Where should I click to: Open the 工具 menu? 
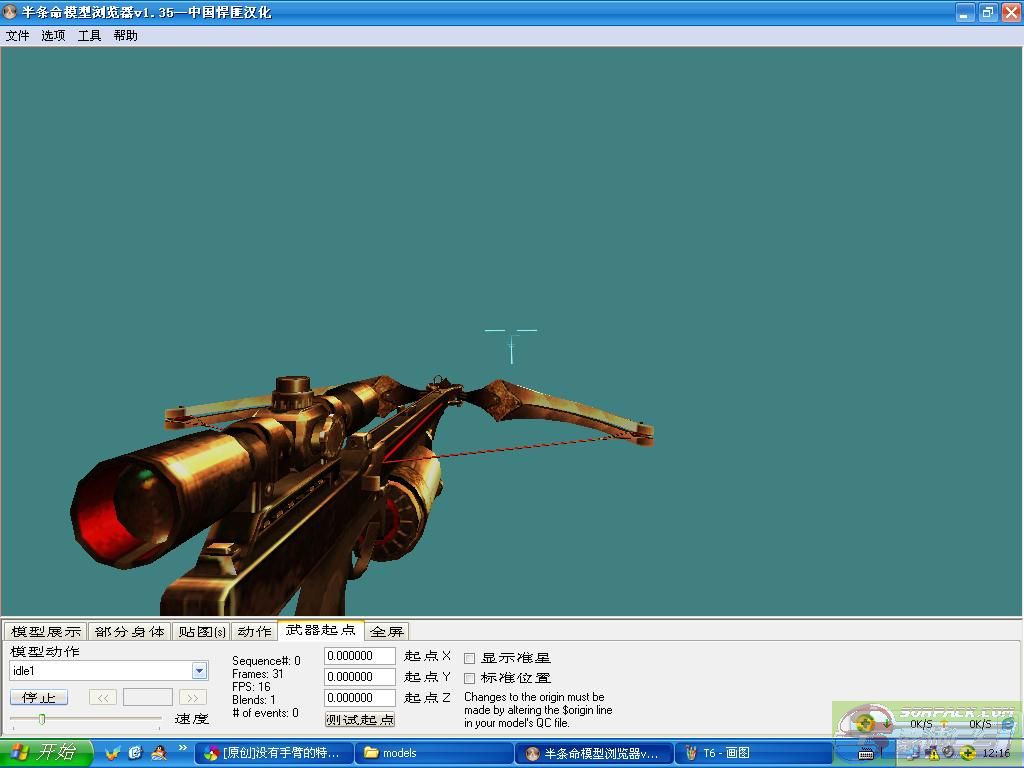[x=89, y=35]
